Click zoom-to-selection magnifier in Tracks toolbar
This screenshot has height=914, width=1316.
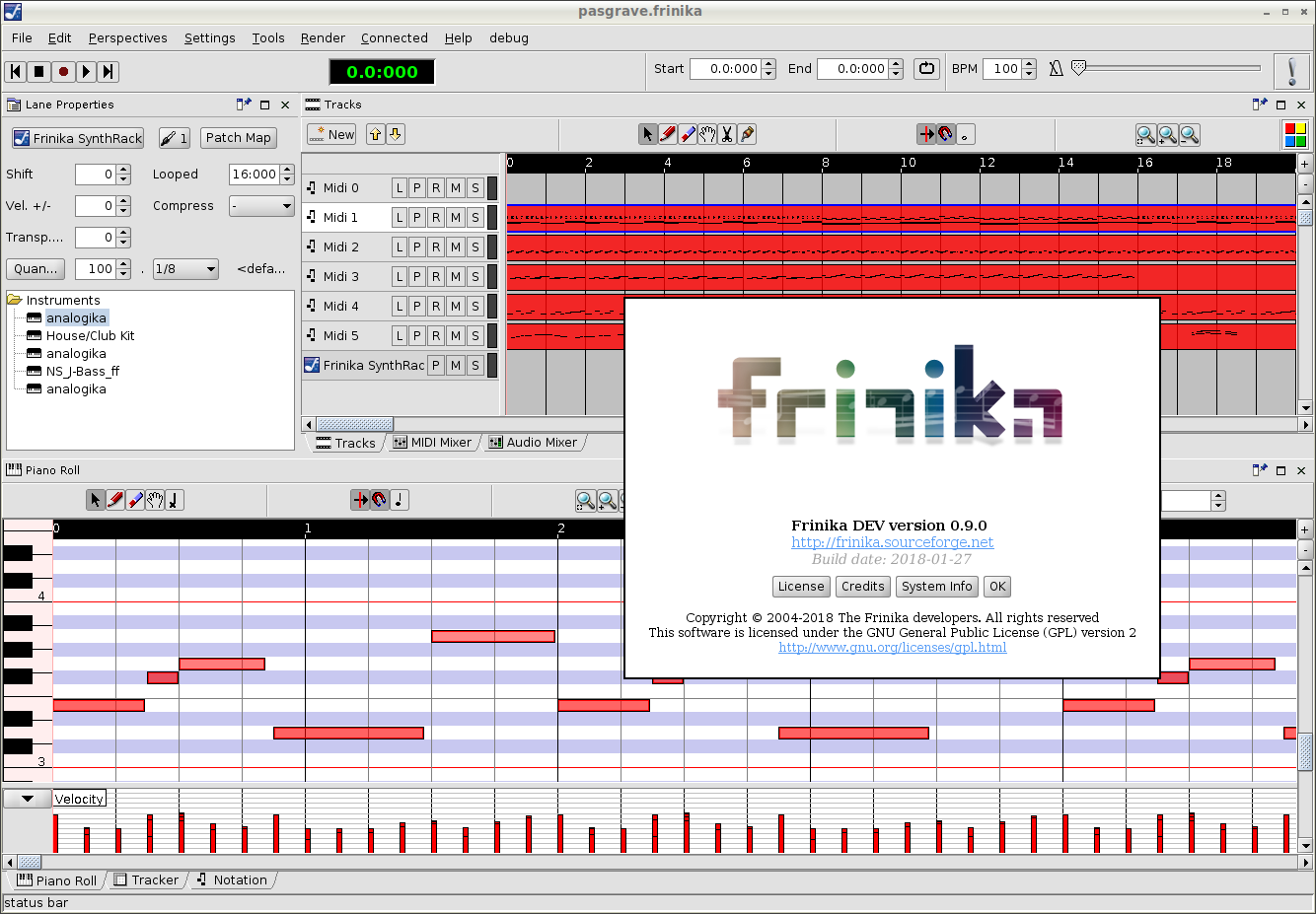(1145, 135)
